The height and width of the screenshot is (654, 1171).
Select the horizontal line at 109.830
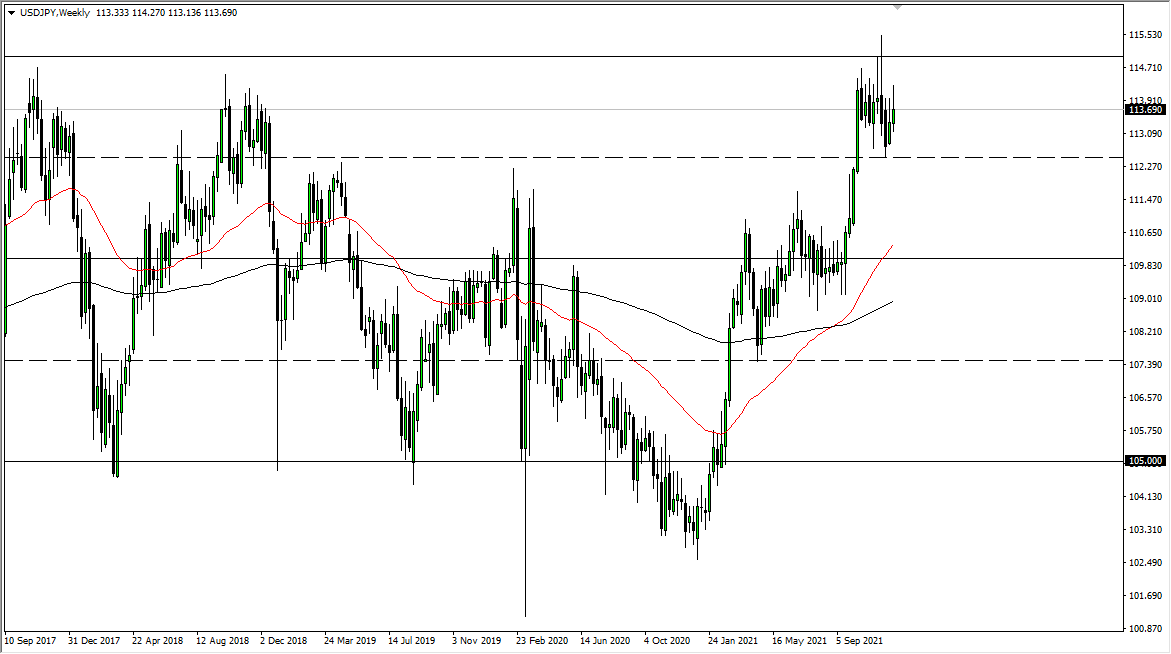click(600, 259)
